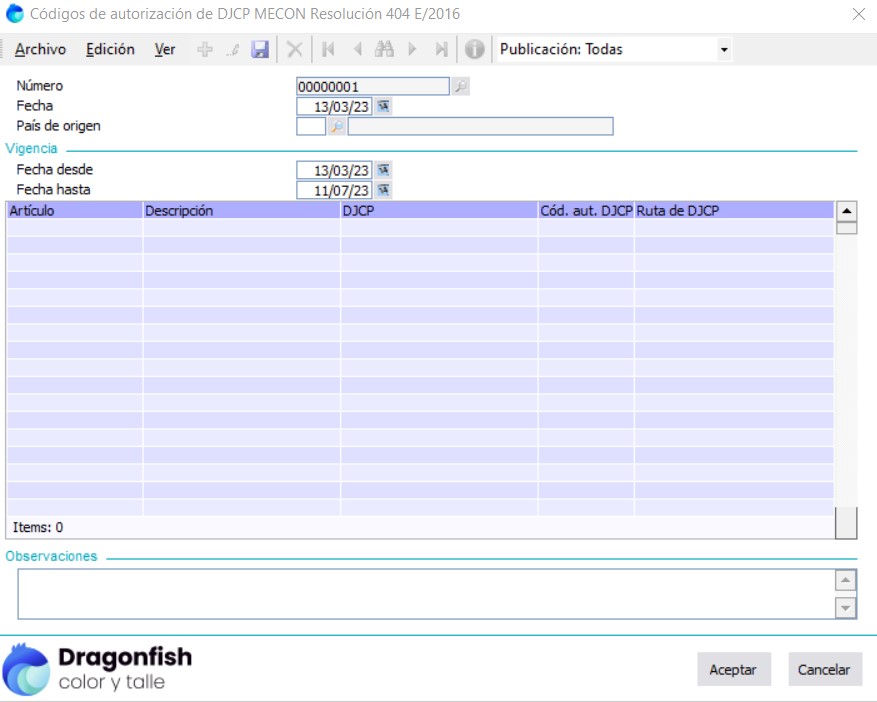Click the DJCP column header

(x=438, y=211)
